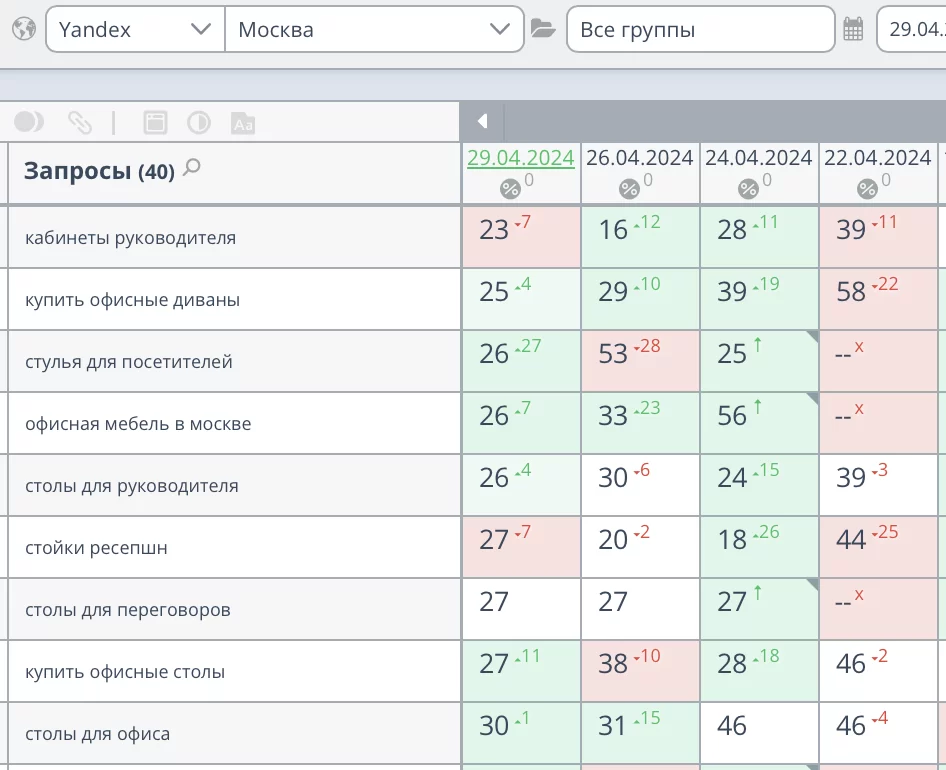Open the Все группы group selector
This screenshot has height=770, width=946.
tap(700, 29)
